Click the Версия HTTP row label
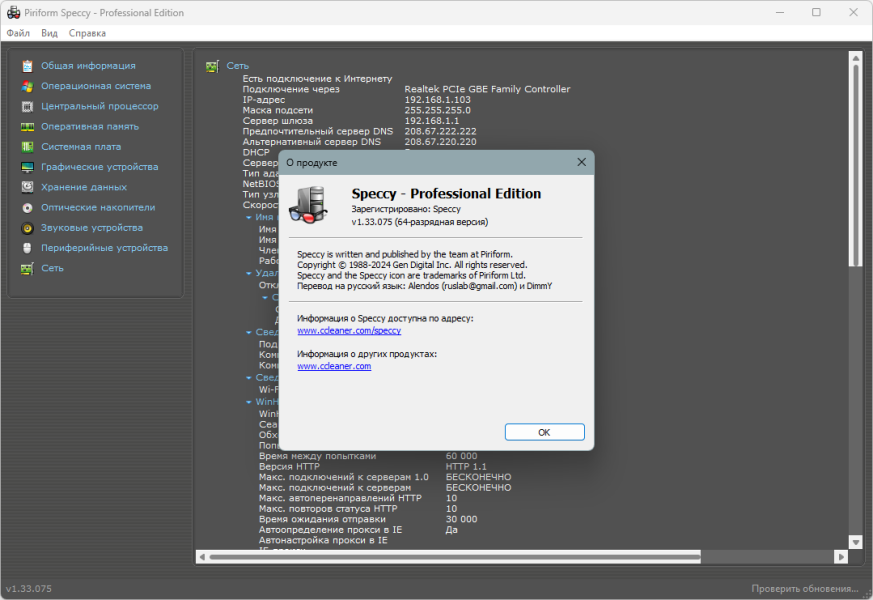 pos(290,466)
